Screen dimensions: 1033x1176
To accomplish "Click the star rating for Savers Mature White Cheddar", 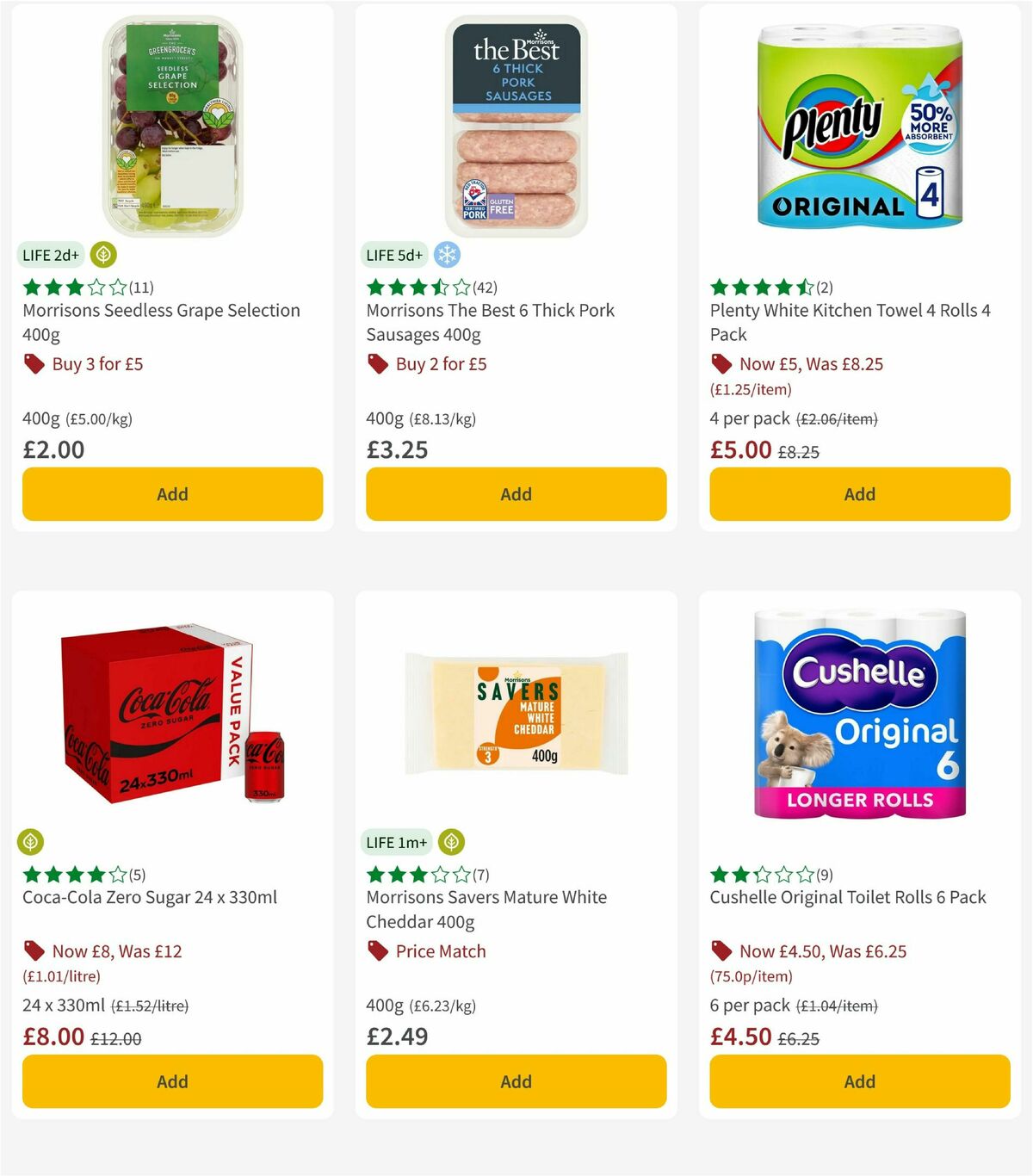I will (x=413, y=874).
